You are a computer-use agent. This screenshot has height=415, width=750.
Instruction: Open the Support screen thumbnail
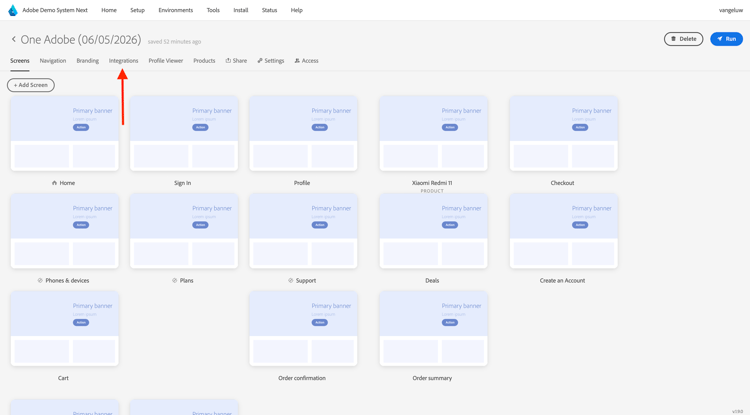tap(303, 231)
